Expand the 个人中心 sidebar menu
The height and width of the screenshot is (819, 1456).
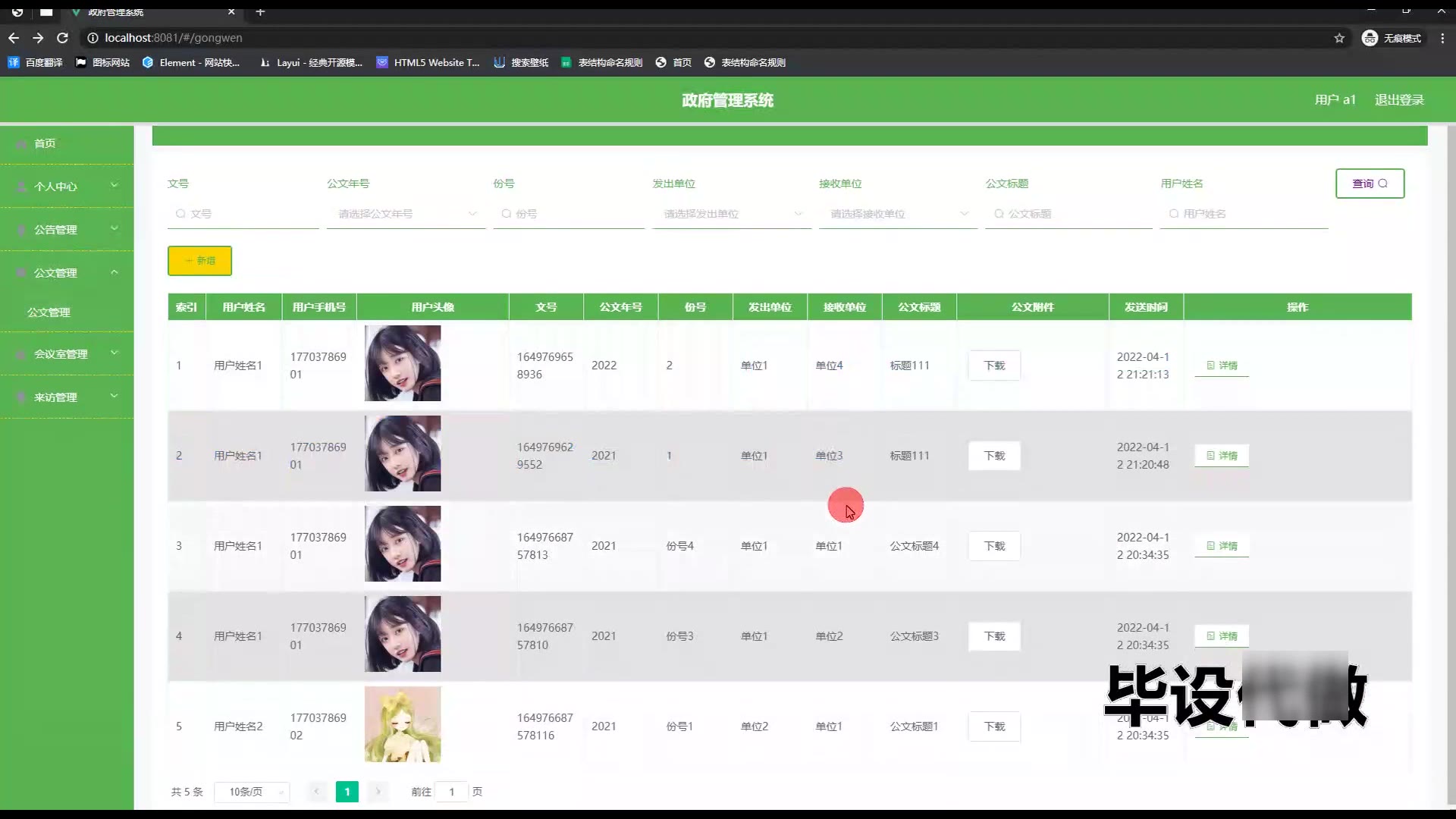pos(67,186)
